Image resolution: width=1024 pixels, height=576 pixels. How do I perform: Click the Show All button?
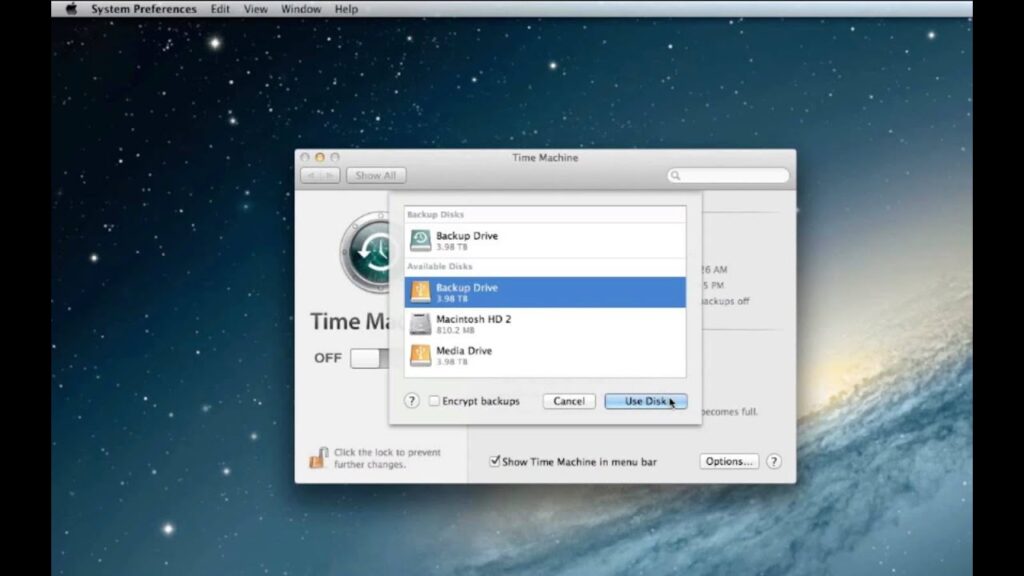pos(375,175)
